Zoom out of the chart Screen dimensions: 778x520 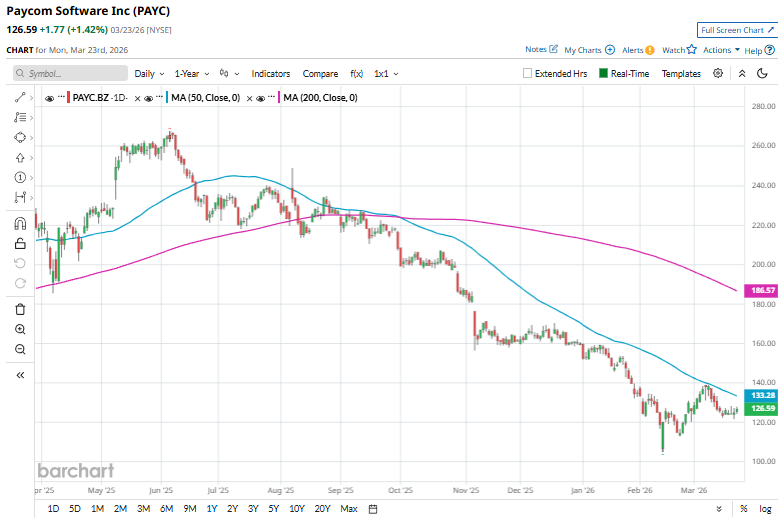tap(20, 349)
